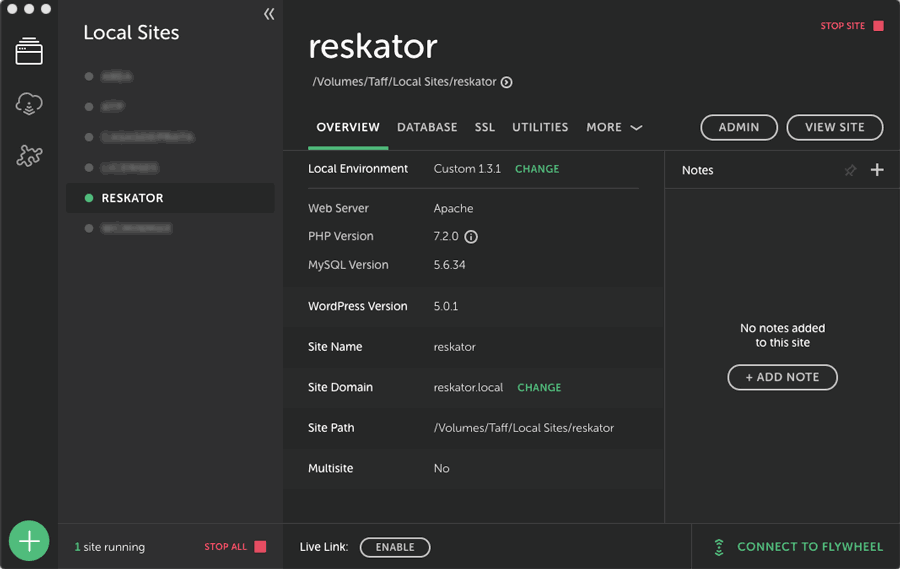The height and width of the screenshot is (569, 900).
Task: Select the site listed below RESKATOR
Action: 136,229
